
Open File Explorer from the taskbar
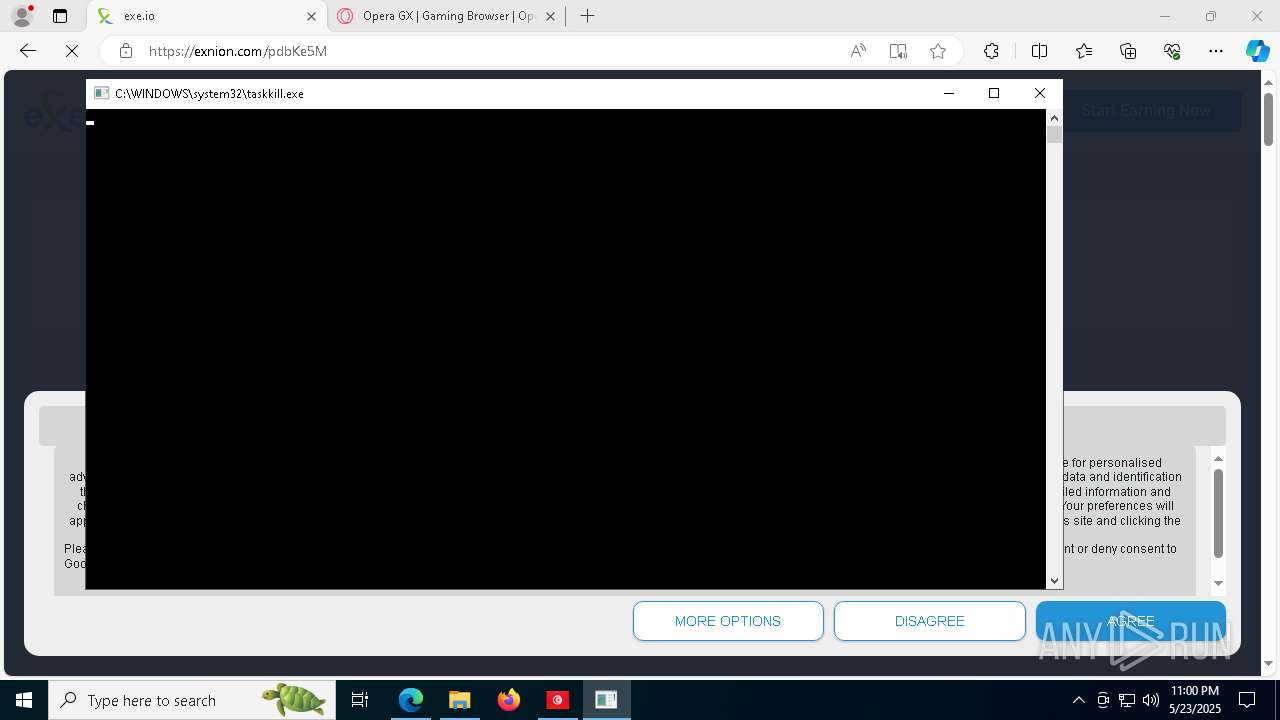click(x=460, y=700)
